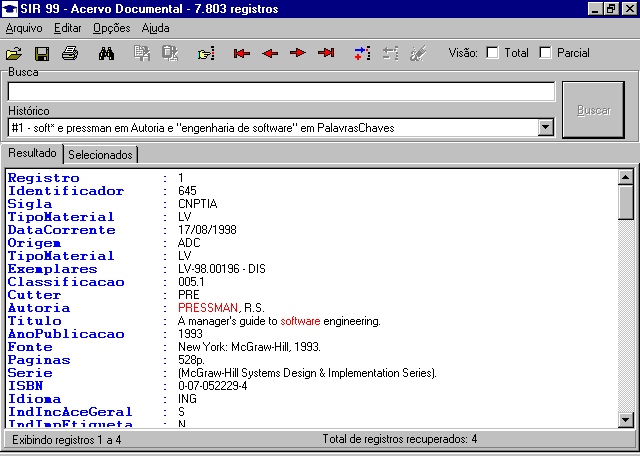Viewport: 640px width, 456px height.
Task: Click the printer icon
Action: [69, 53]
